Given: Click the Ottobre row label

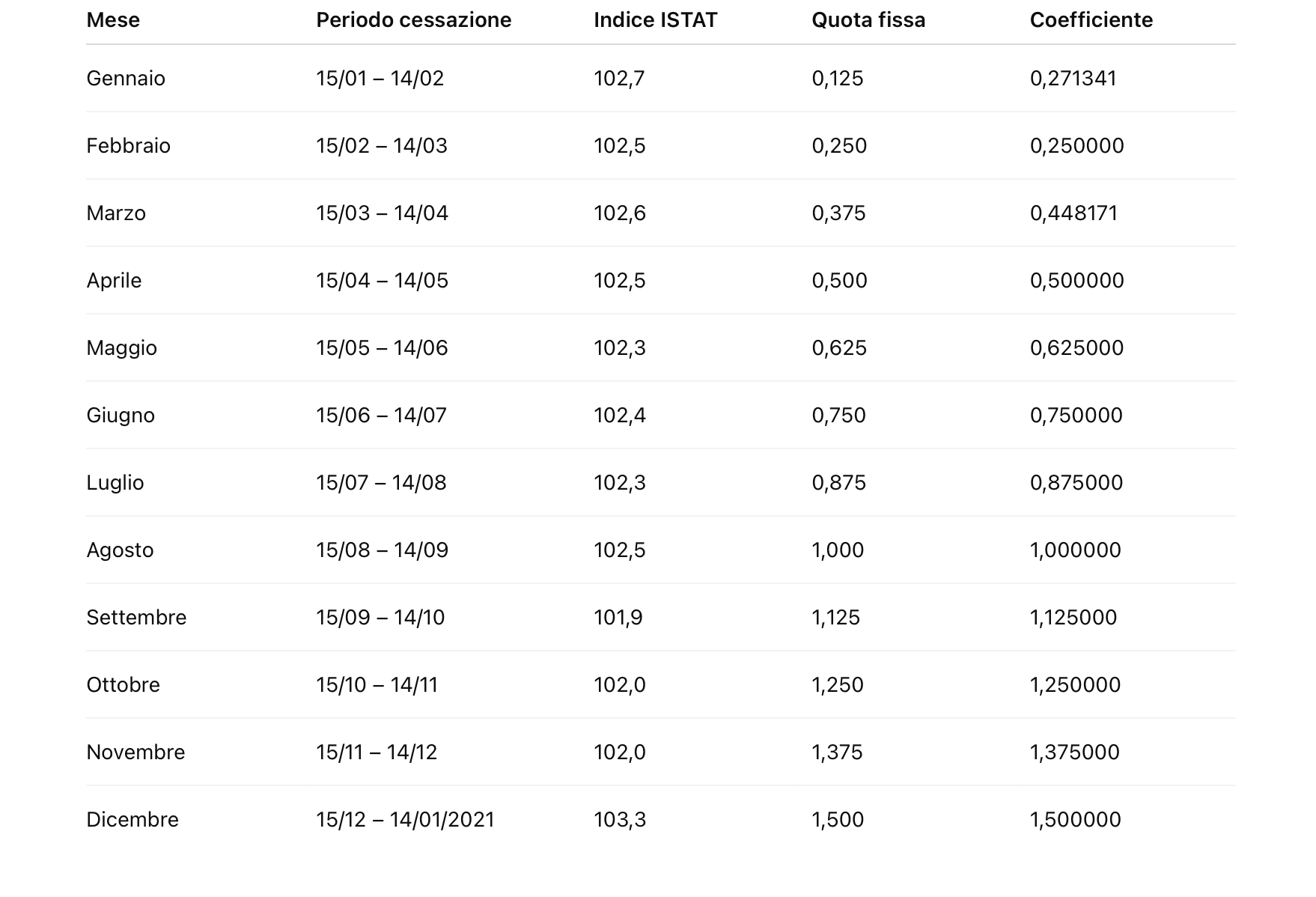Looking at the screenshot, I should (x=123, y=685).
